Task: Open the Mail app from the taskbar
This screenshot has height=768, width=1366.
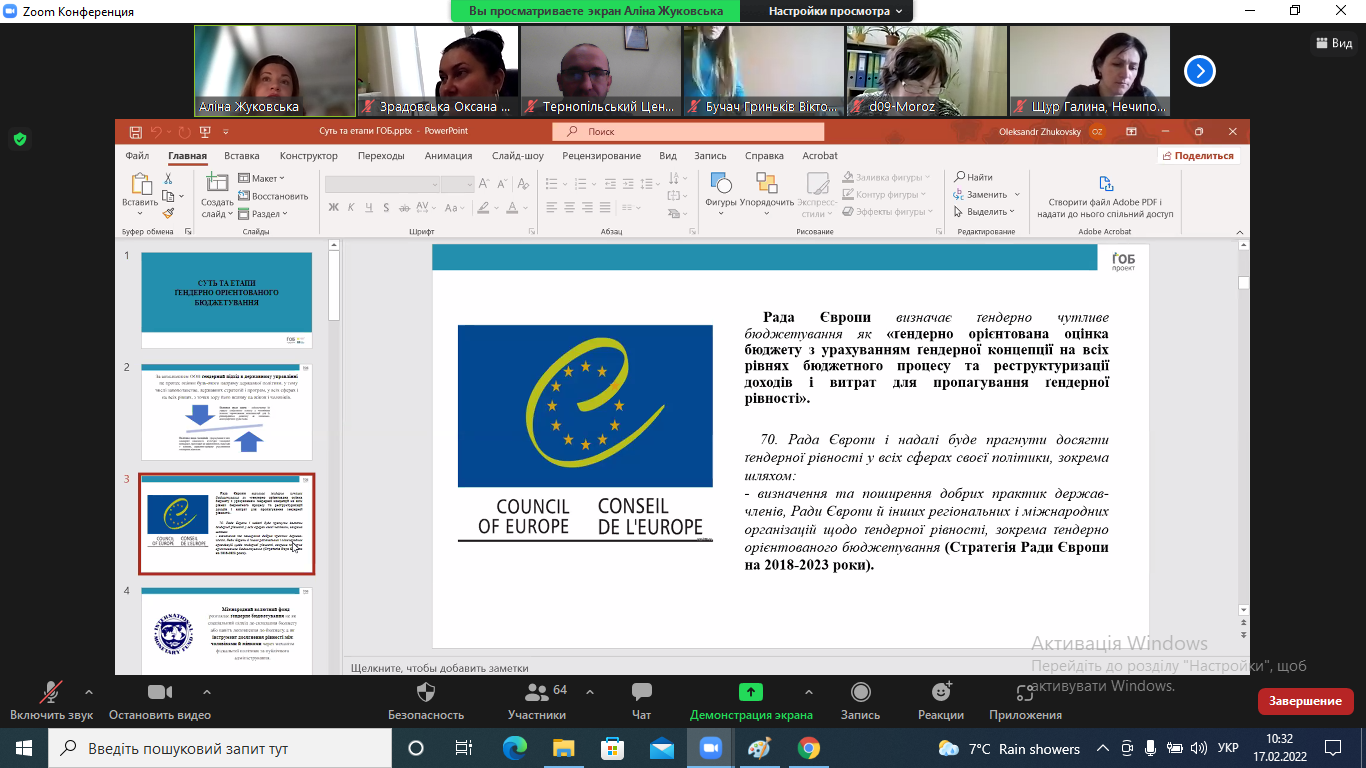Action: pos(662,748)
